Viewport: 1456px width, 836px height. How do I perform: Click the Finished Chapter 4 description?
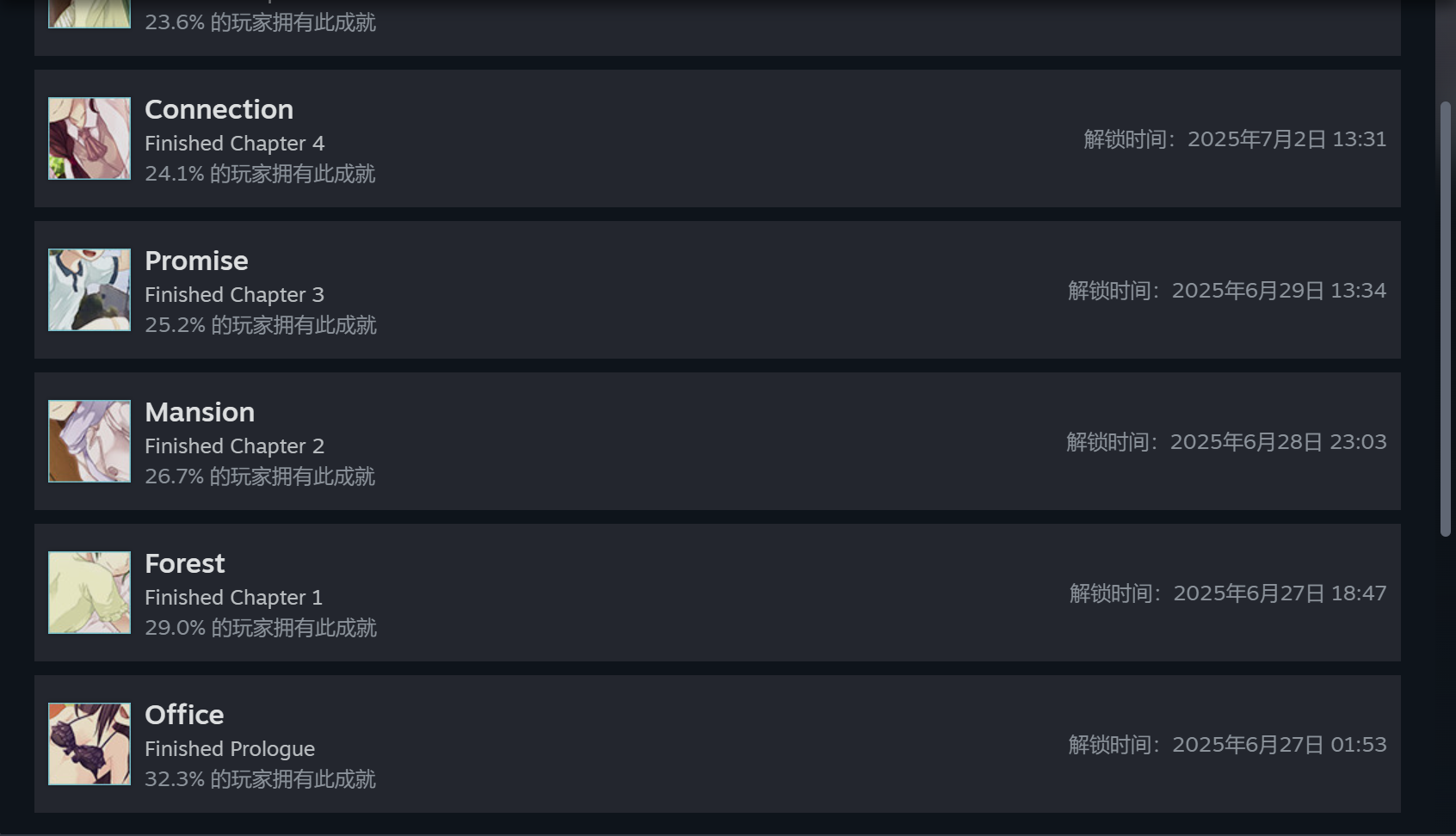(234, 144)
